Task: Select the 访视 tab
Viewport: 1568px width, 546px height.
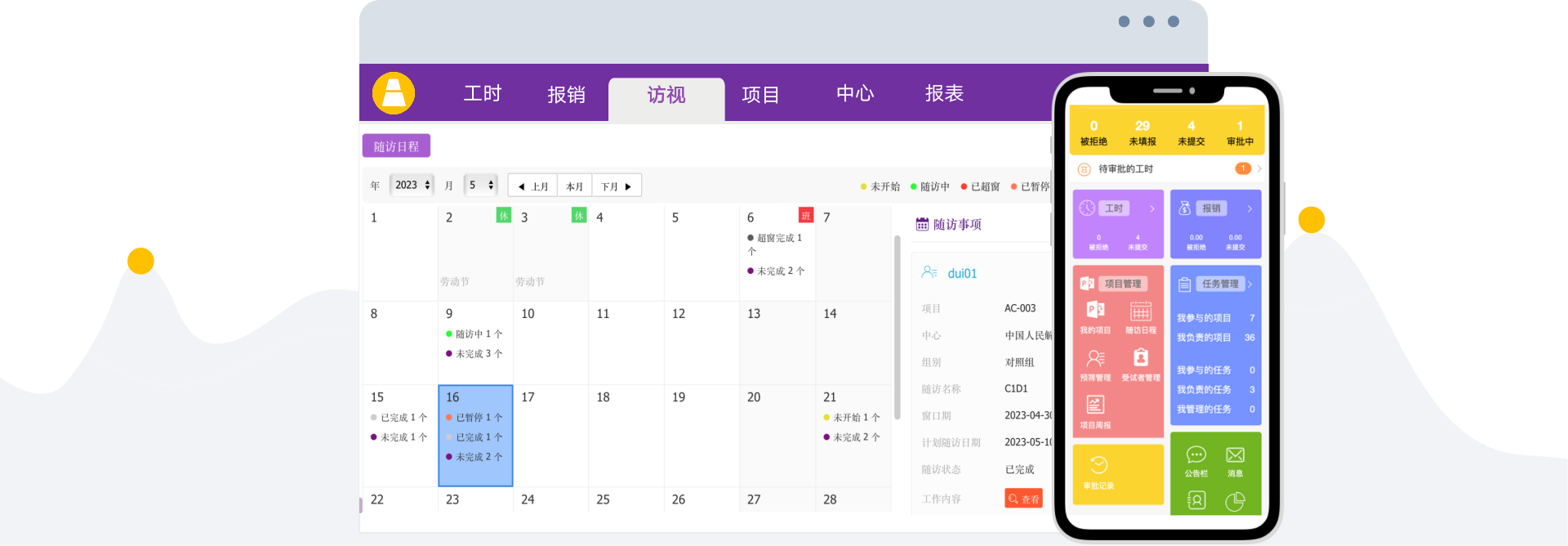Action: pos(666,99)
